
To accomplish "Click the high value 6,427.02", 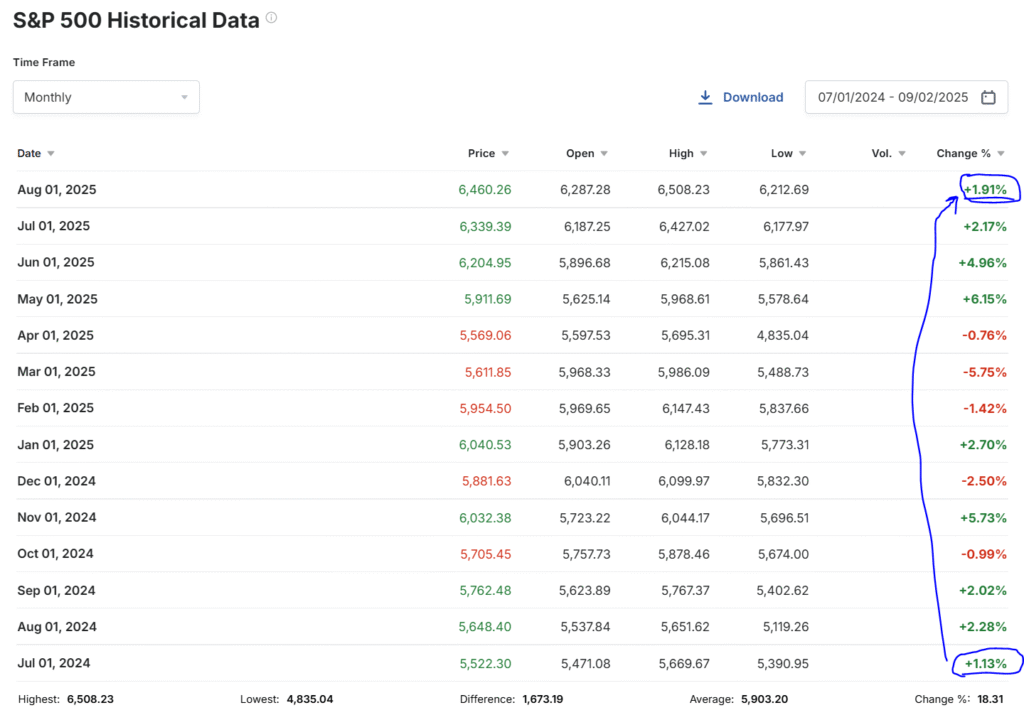I will pos(684,227).
